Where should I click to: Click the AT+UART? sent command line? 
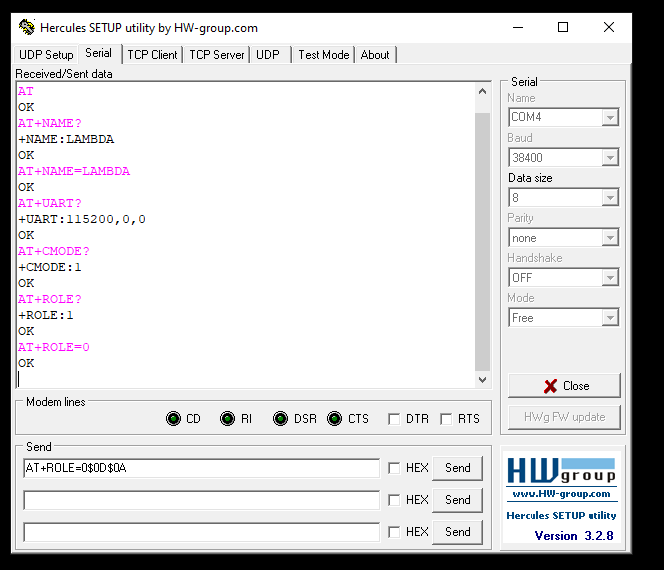point(50,203)
